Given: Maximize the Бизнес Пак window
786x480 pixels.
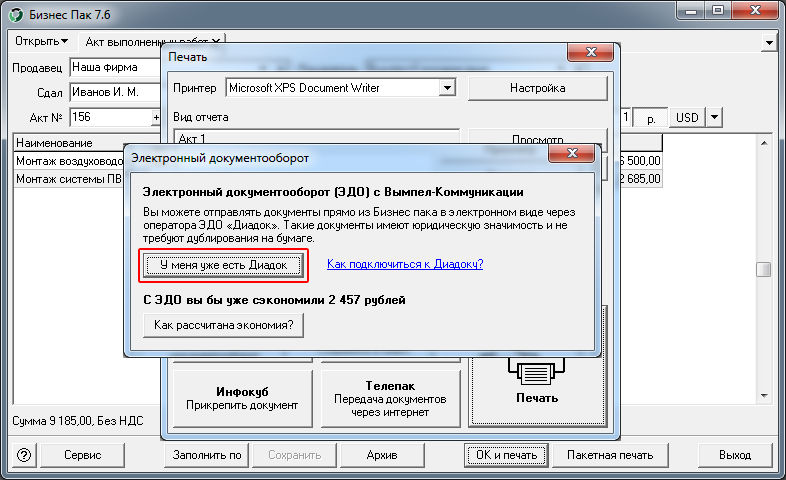Looking at the screenshot, I should pyautogui.click(x=718, y=11).
